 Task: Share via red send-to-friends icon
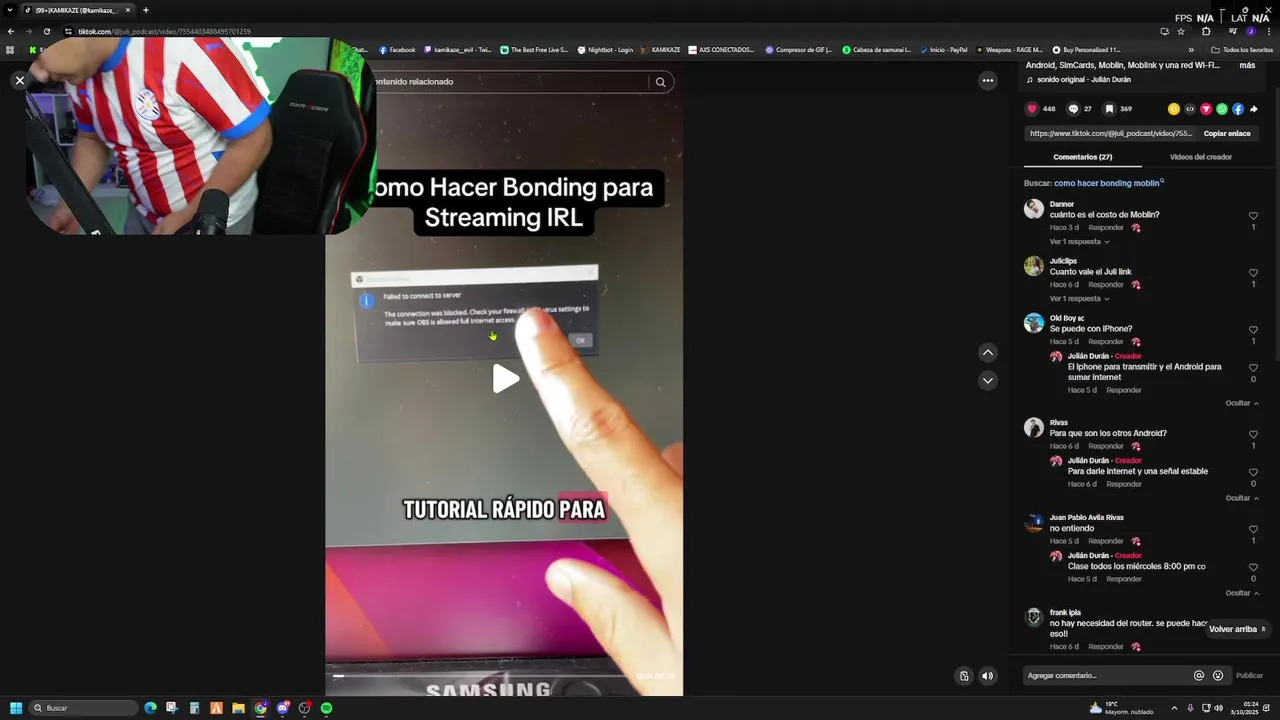(1206, 109)
